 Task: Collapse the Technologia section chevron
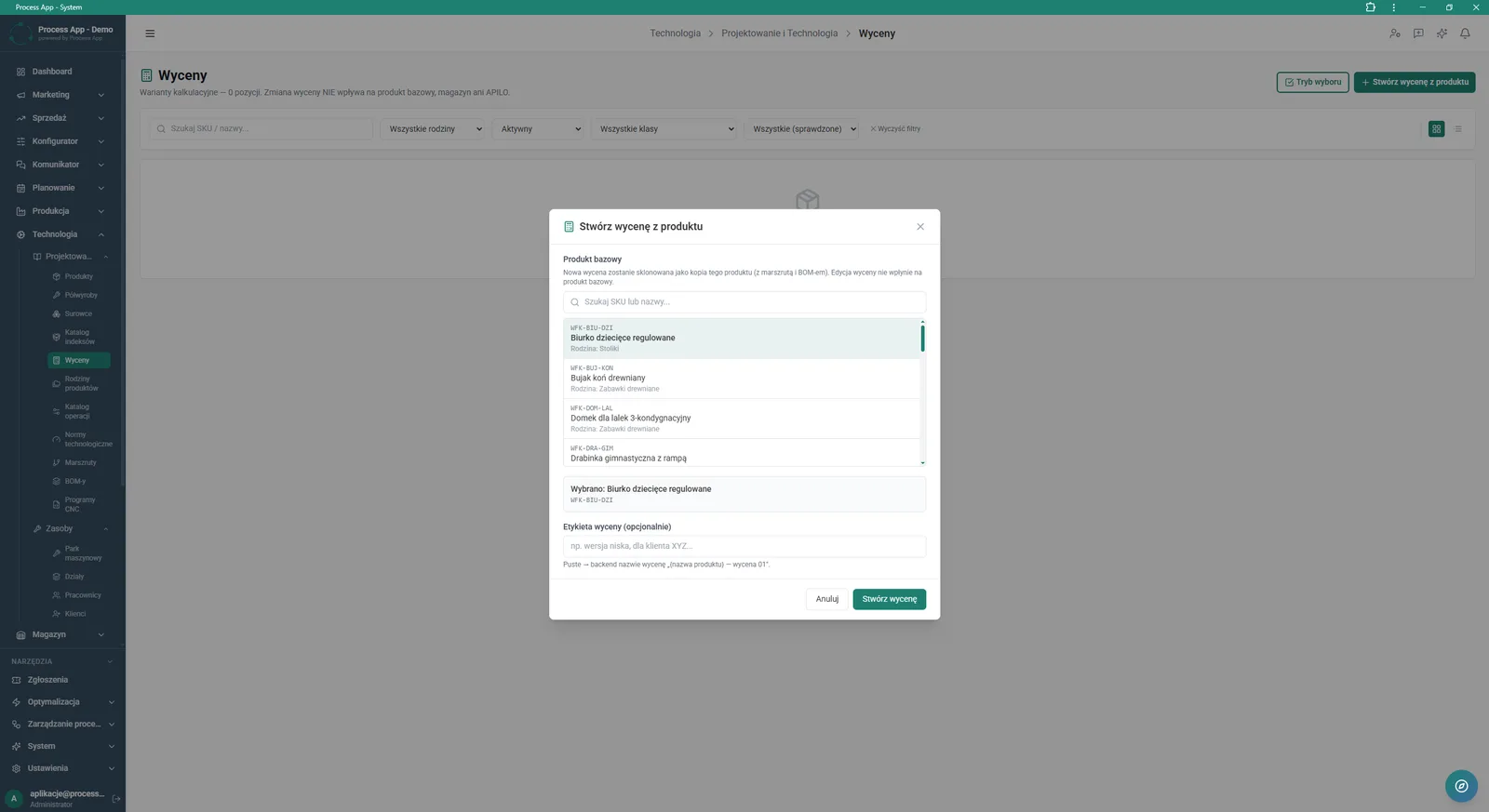tap(101, 234)
